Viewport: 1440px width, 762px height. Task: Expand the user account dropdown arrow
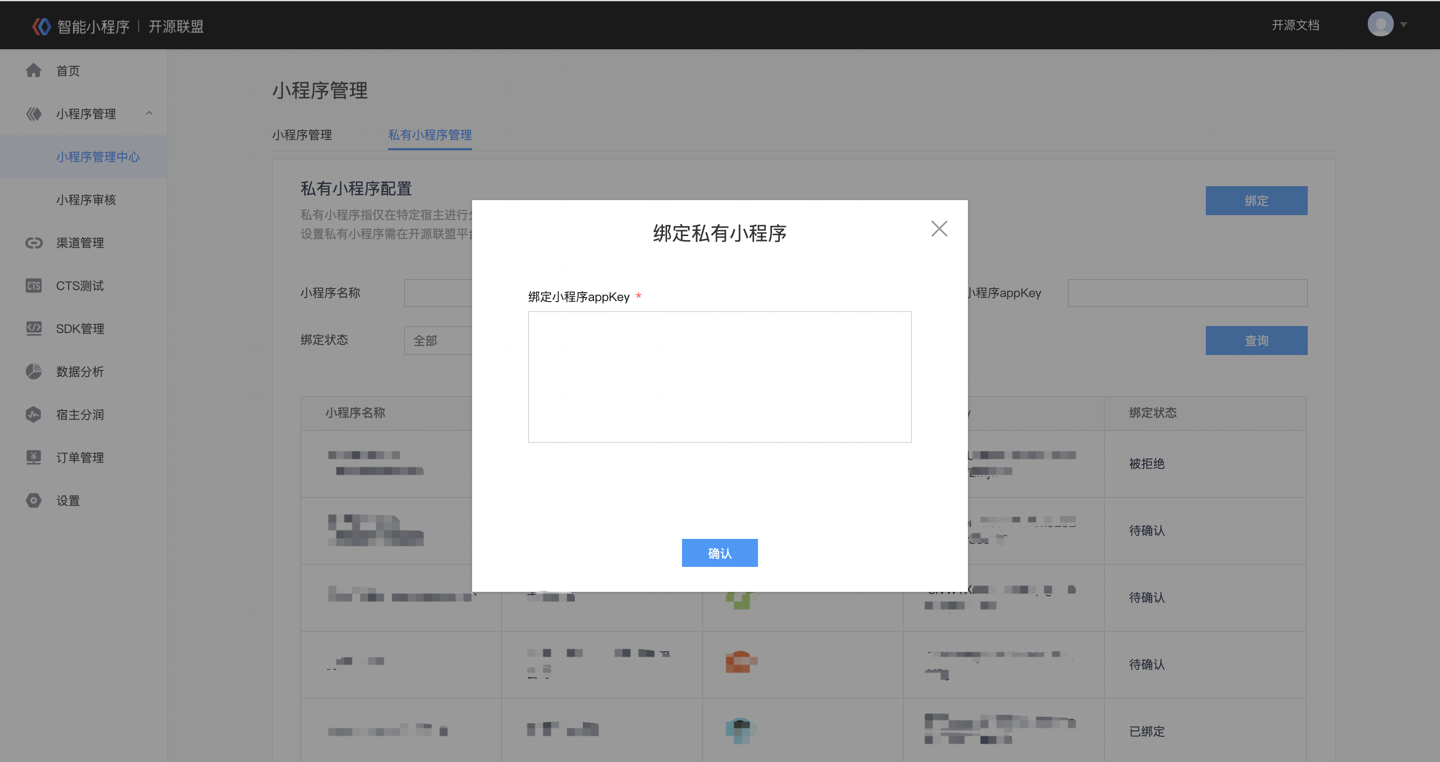point(1404,25)
